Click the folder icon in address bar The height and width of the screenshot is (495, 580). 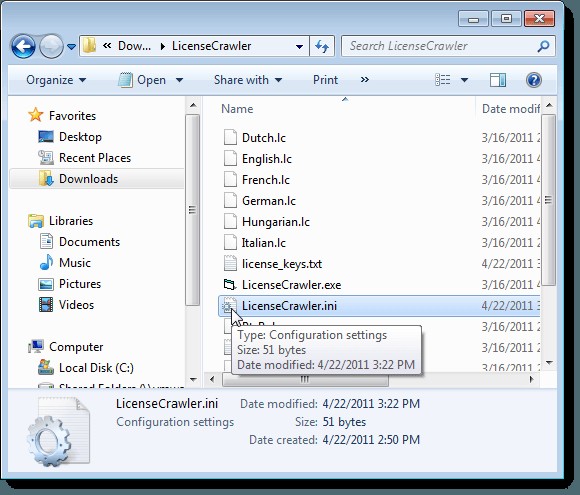(89, 46)
